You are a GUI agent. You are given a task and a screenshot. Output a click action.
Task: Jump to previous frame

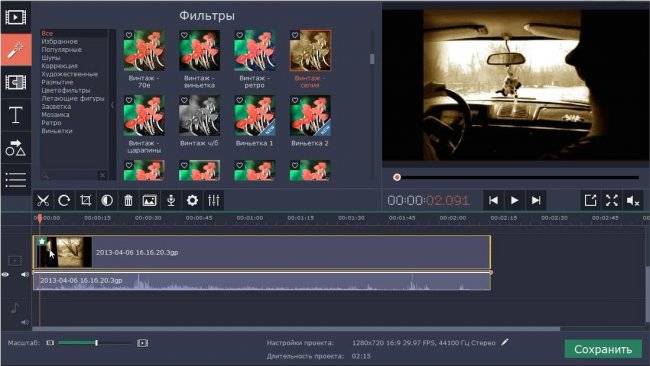493,201
